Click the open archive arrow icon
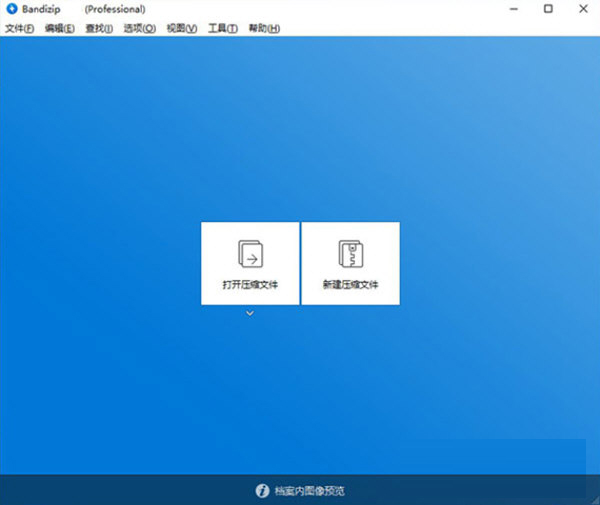Screen dimensions: 600x505 point(249,253)
